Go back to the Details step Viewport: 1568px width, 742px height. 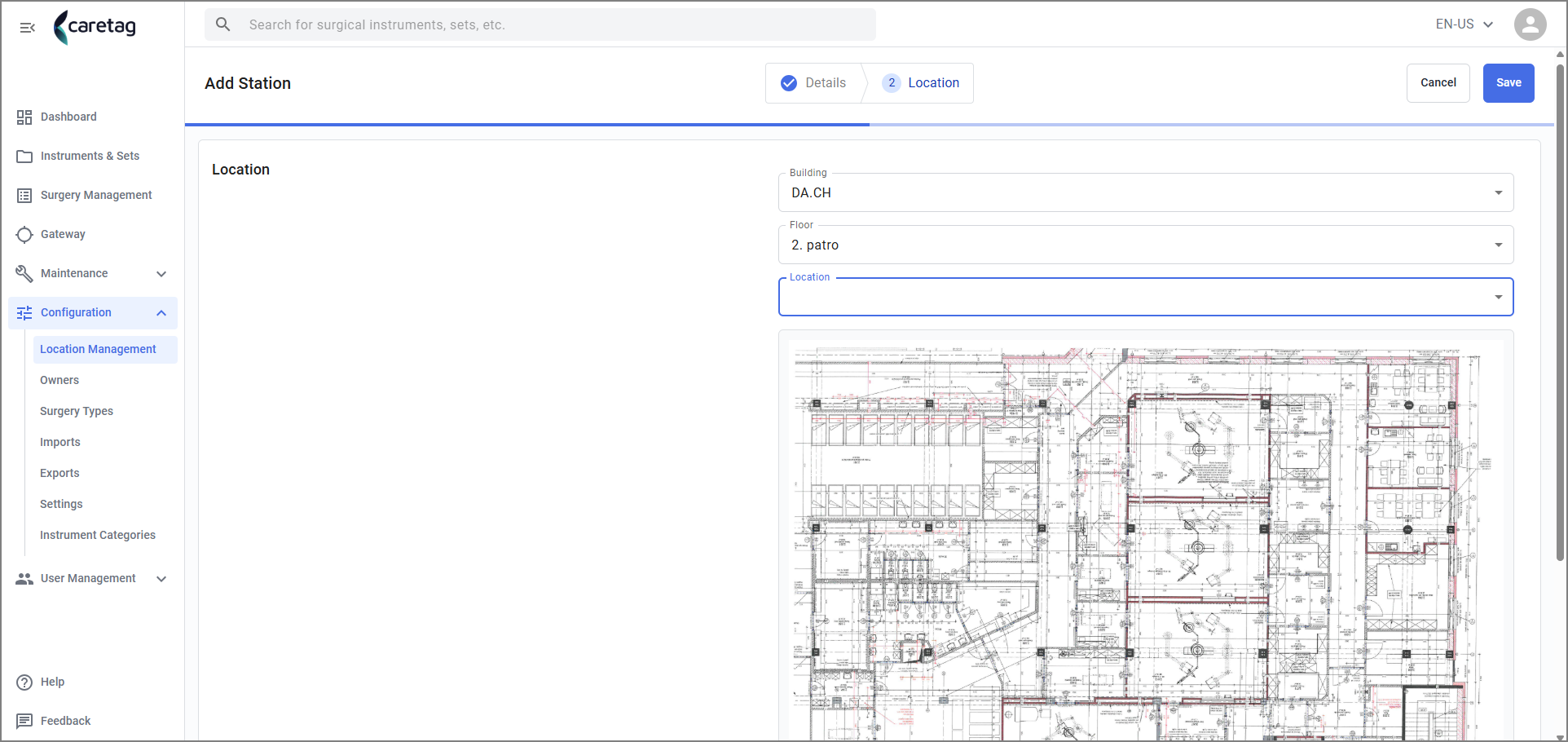[x=813, y=83]
